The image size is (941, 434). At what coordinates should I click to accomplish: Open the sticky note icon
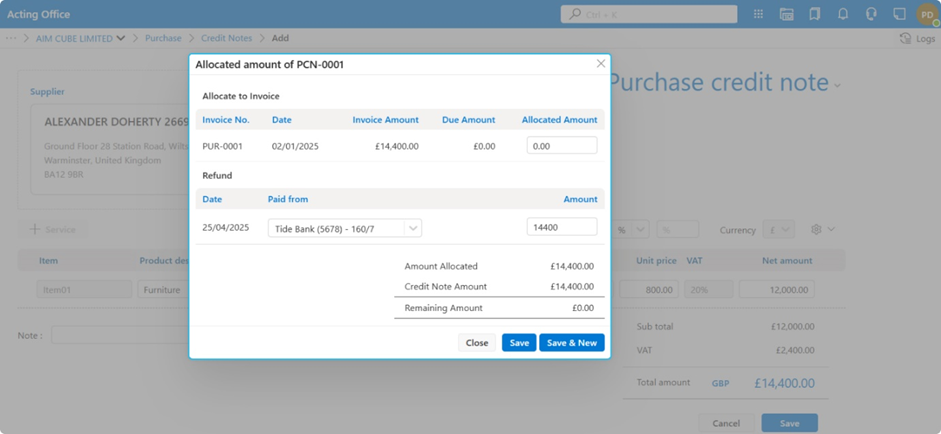click(x=899, y=14)
